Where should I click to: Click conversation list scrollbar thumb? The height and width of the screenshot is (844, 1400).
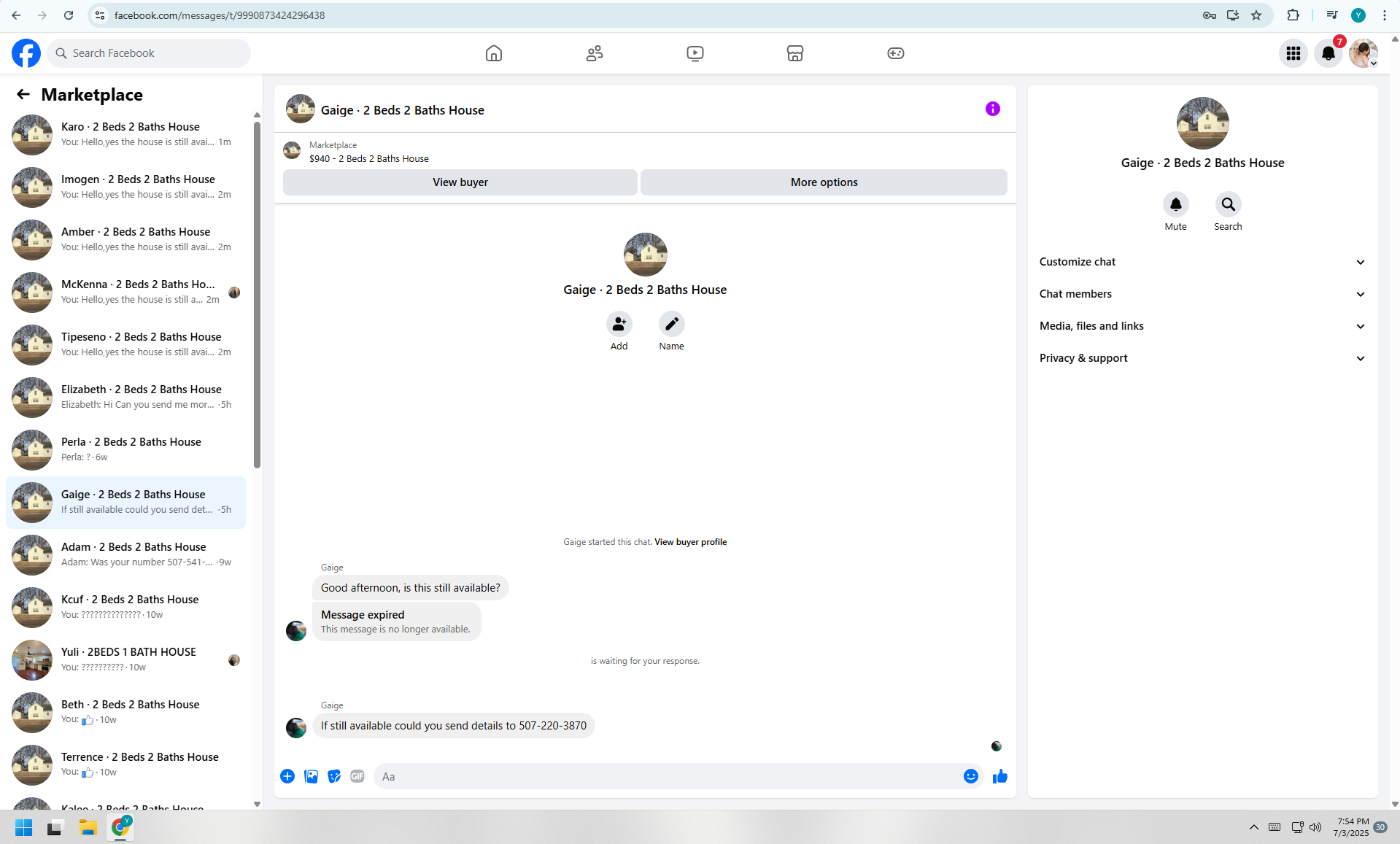pyautogui.click(x=257, y=295)
